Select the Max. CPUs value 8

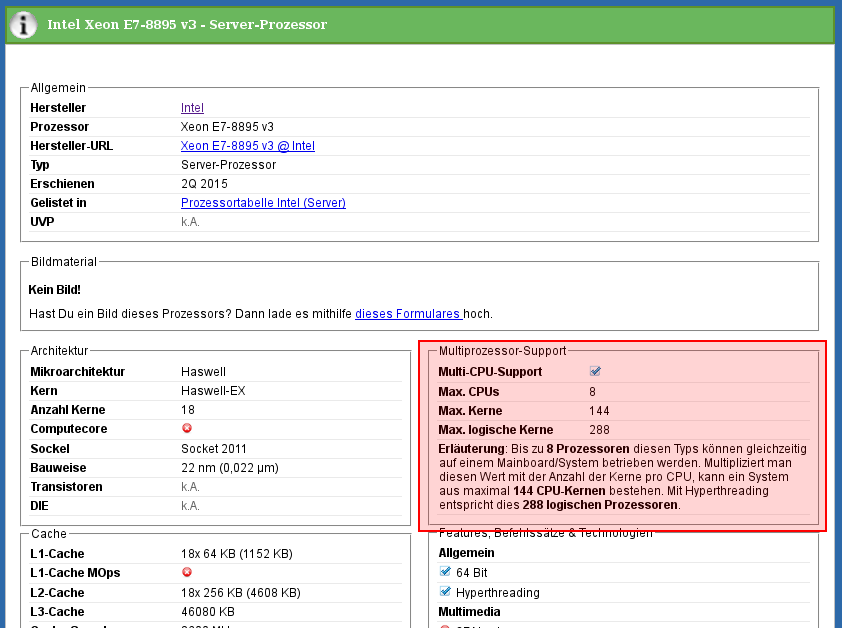[x=592, y=391]
